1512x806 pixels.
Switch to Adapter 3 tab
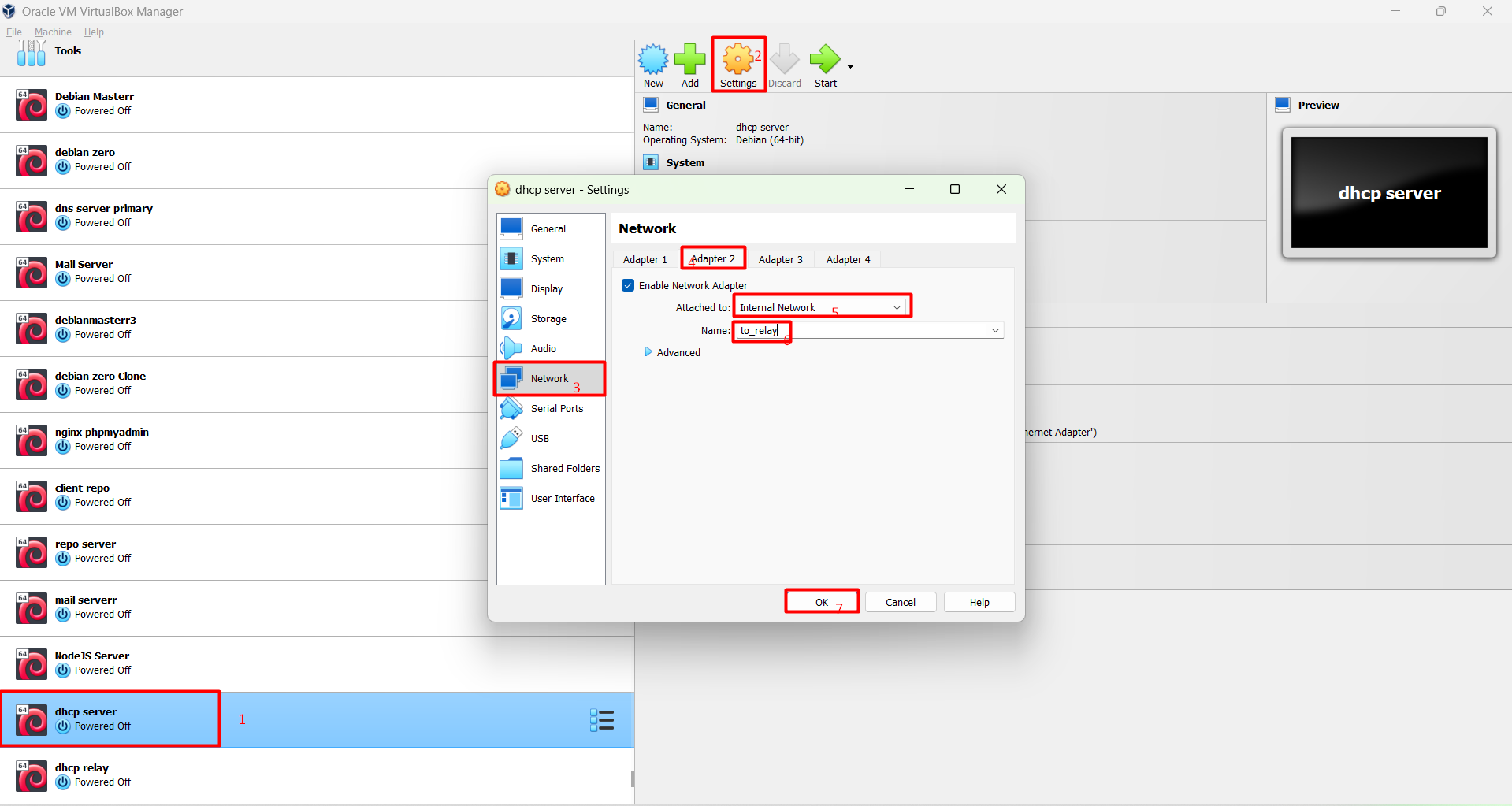pos(781,259)
